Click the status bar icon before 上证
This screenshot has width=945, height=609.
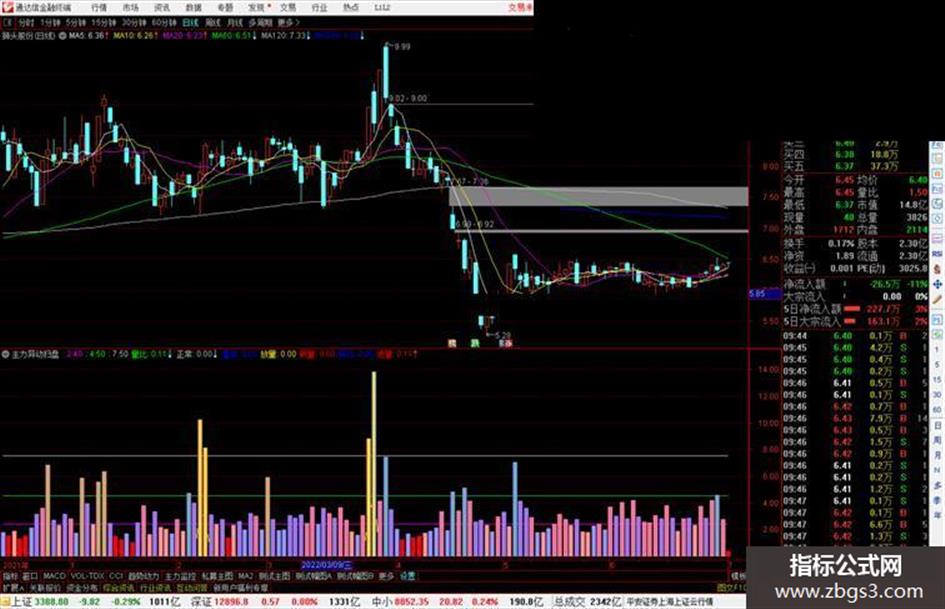coord(5,601)
